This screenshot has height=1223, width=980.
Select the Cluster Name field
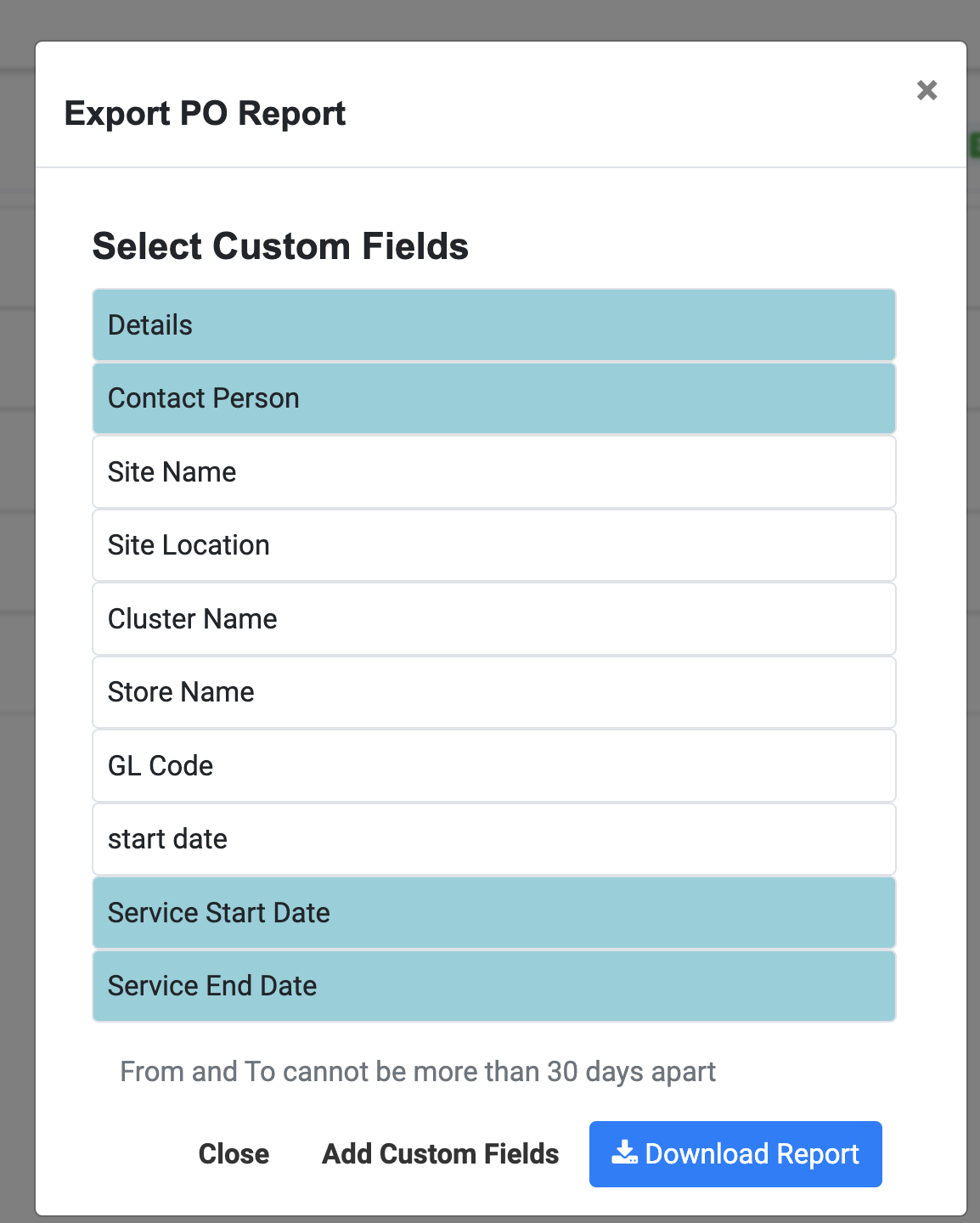click(493, 618)
